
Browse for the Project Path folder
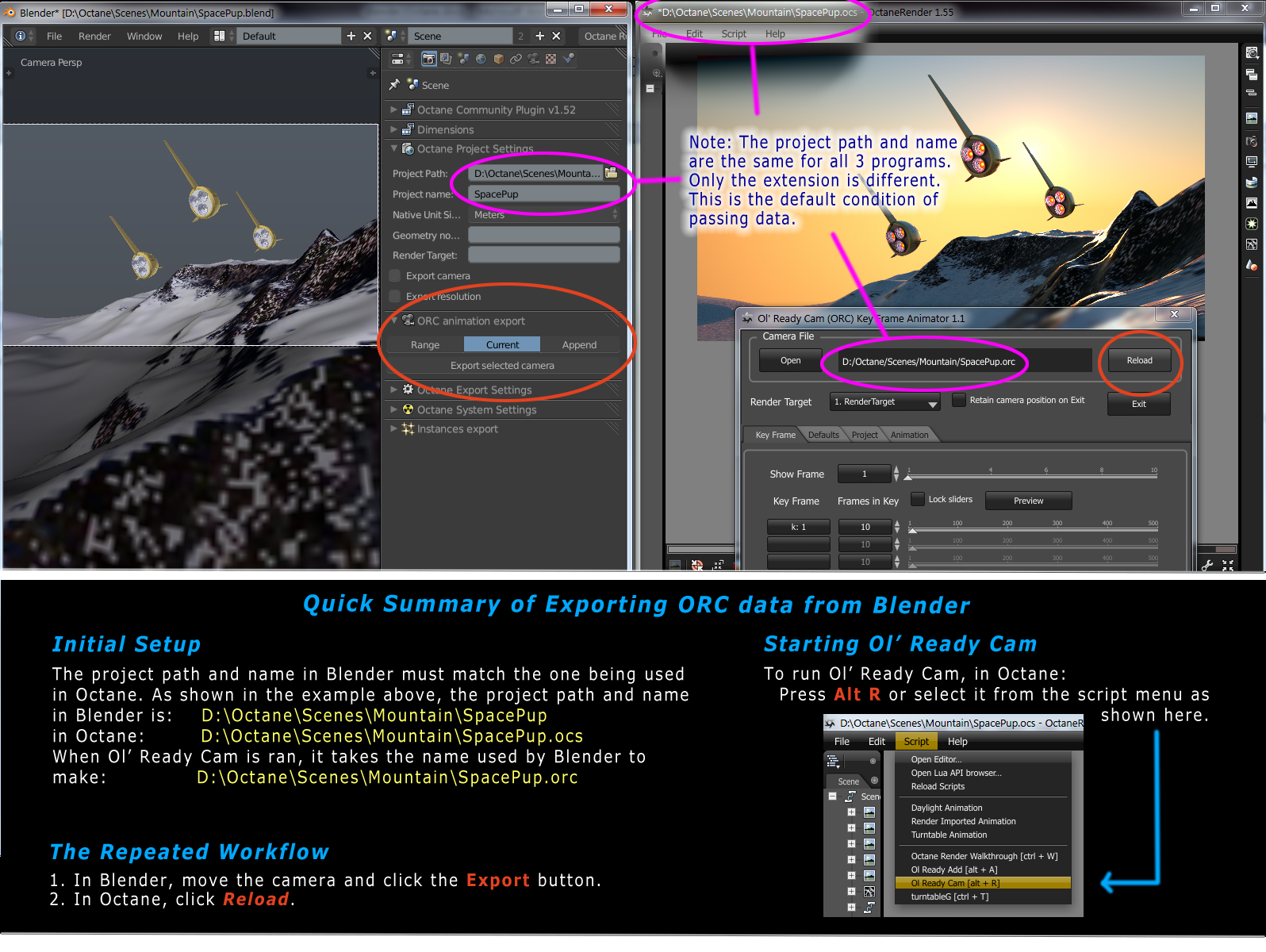pyautogui.click(x=611, y=173)
